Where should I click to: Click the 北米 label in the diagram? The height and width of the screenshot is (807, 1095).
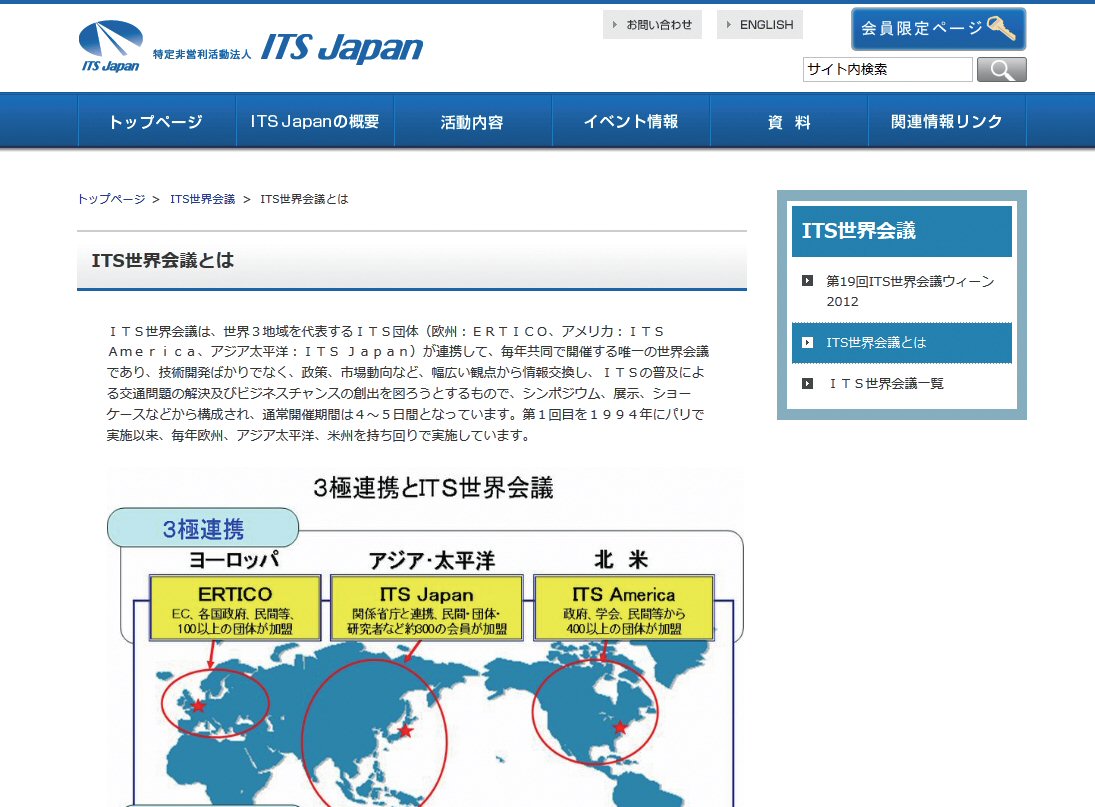(622, 559)
